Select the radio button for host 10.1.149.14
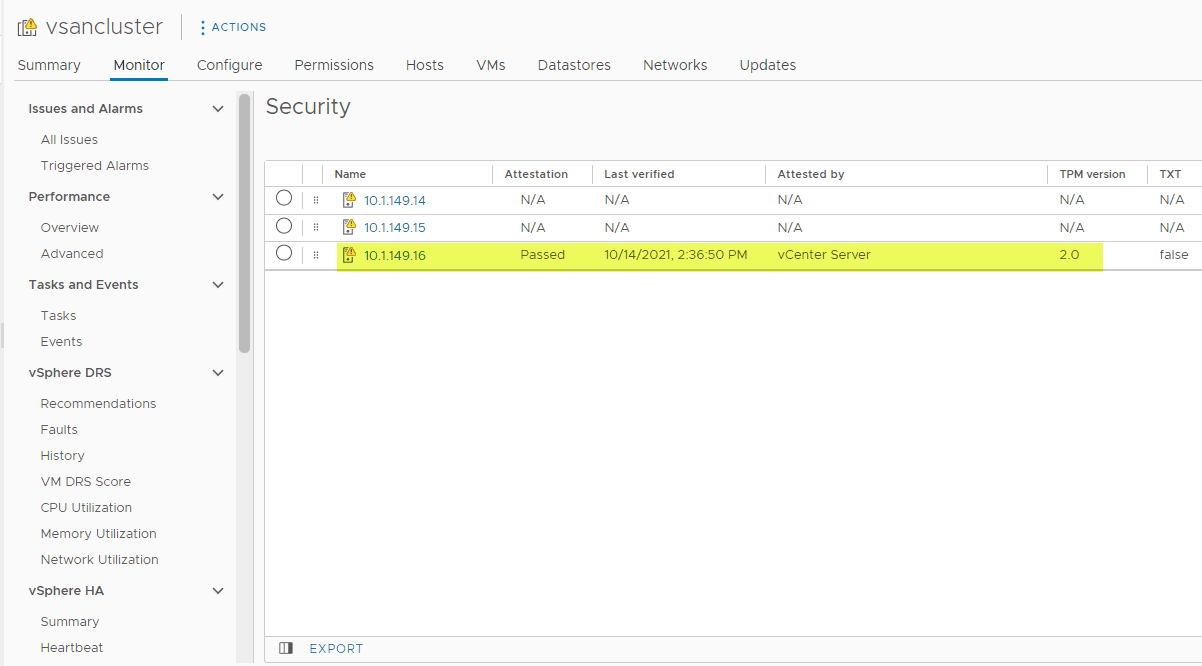 pyautogui.click(x=284, y=199)
